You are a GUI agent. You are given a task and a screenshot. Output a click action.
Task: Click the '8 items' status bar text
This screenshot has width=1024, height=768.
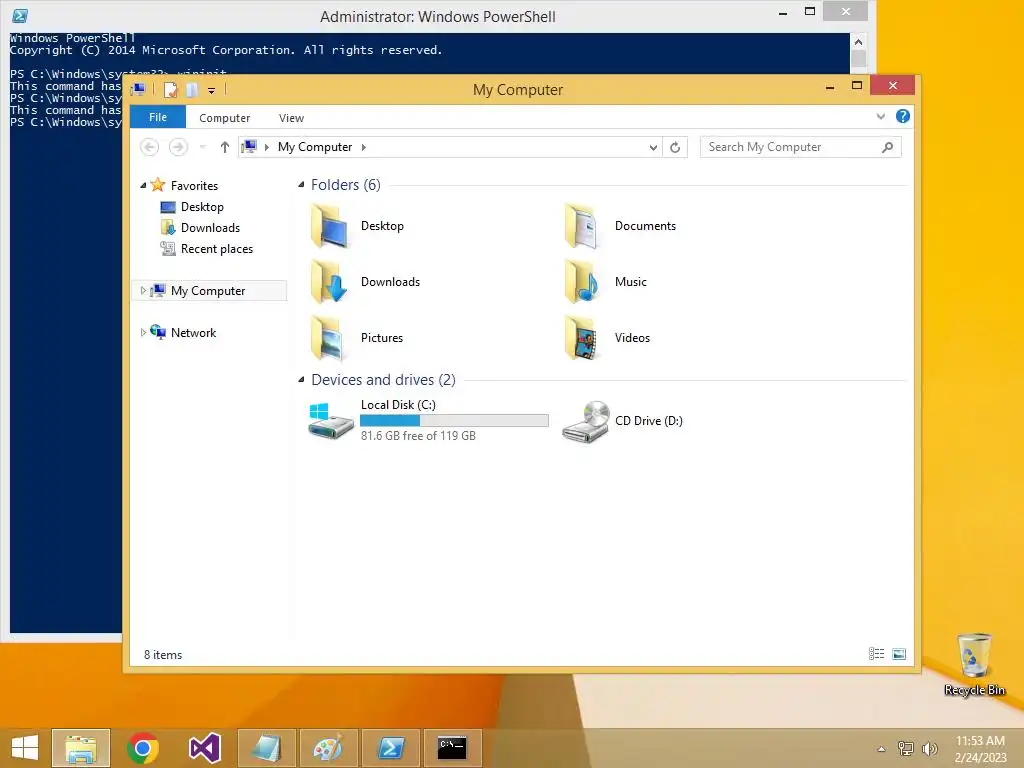tap(163, 654)
